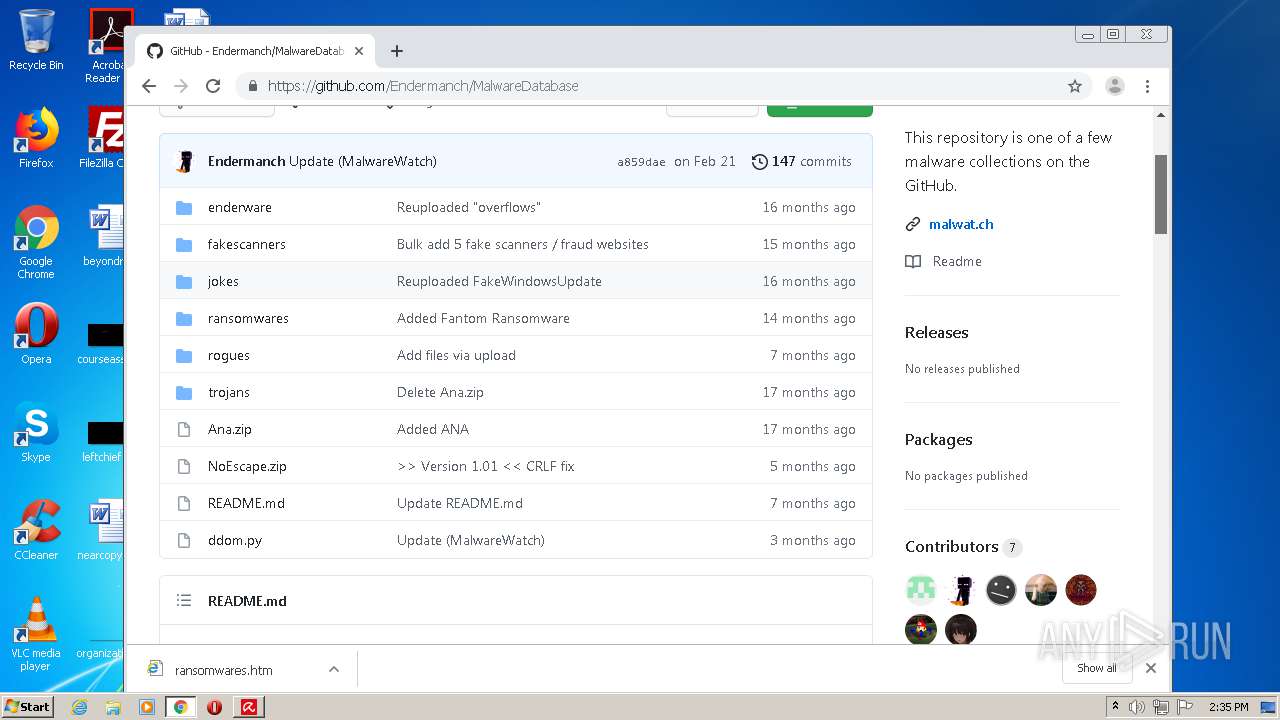Select Recycle Bin on the desktop

click(x=36, y=40)
